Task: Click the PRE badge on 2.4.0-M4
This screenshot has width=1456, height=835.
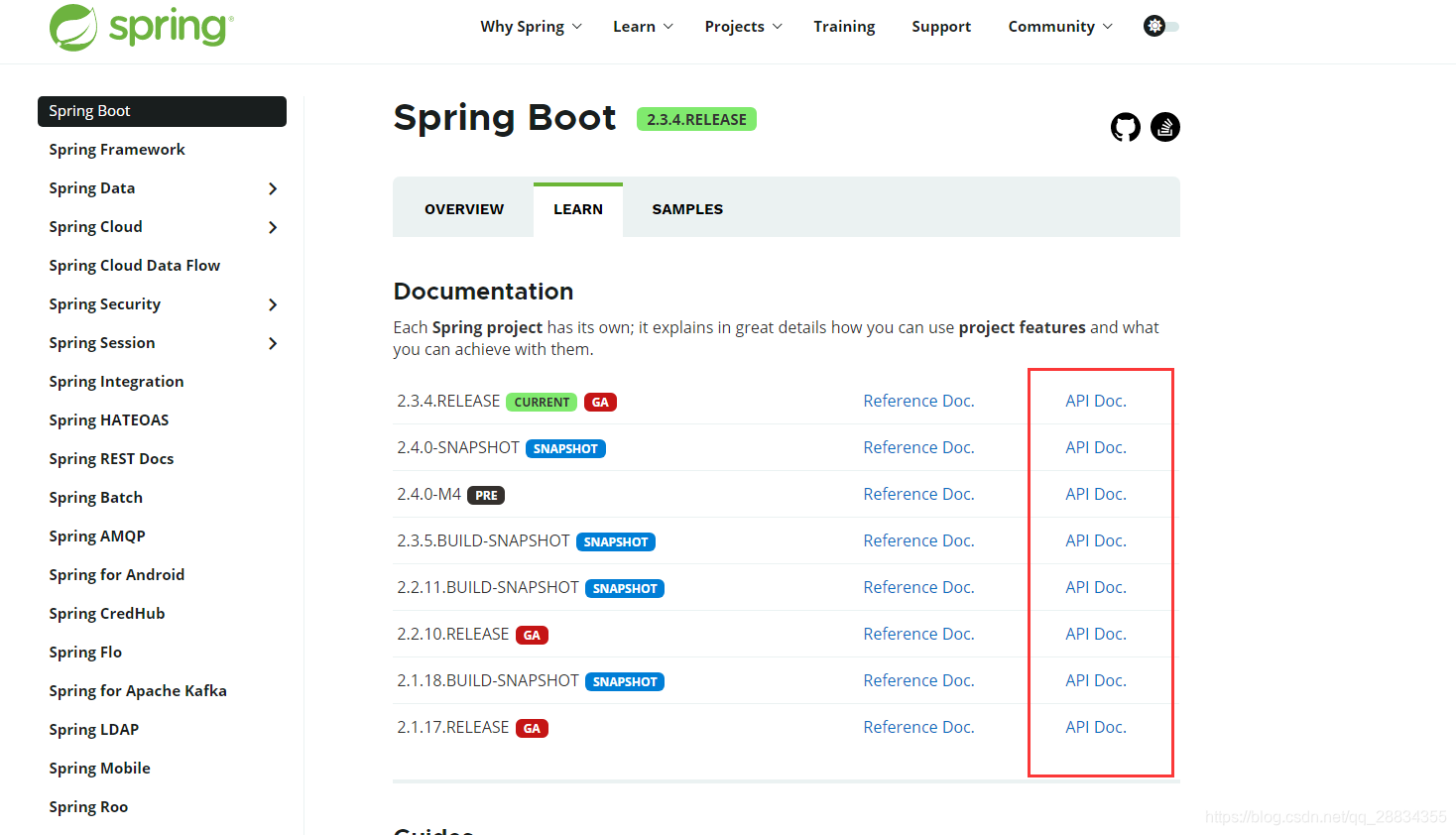Action: pos(486,495)
